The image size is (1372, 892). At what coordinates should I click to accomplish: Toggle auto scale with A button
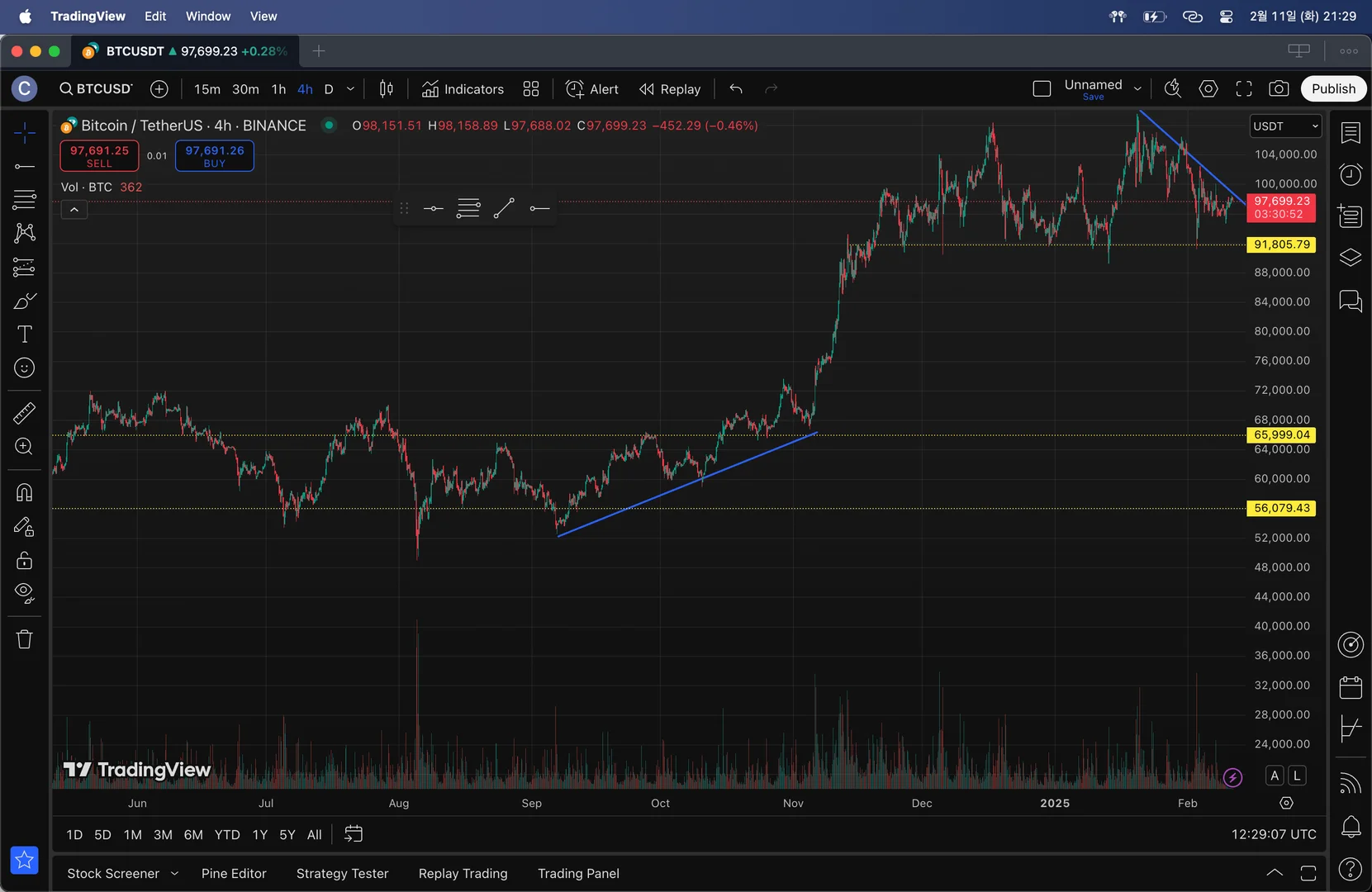1275,776
